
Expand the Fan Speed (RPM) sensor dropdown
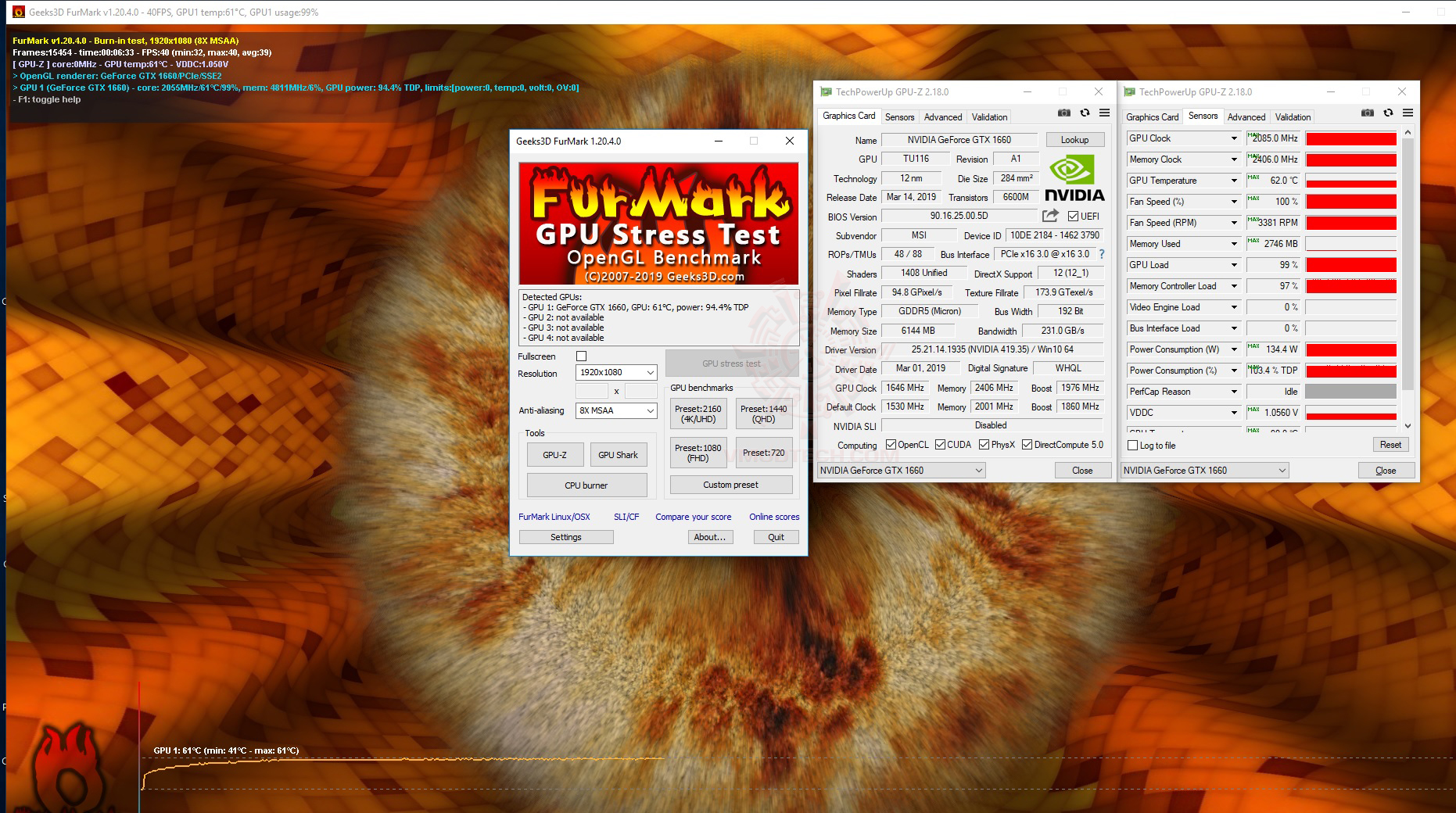(x=1234, y=223)
